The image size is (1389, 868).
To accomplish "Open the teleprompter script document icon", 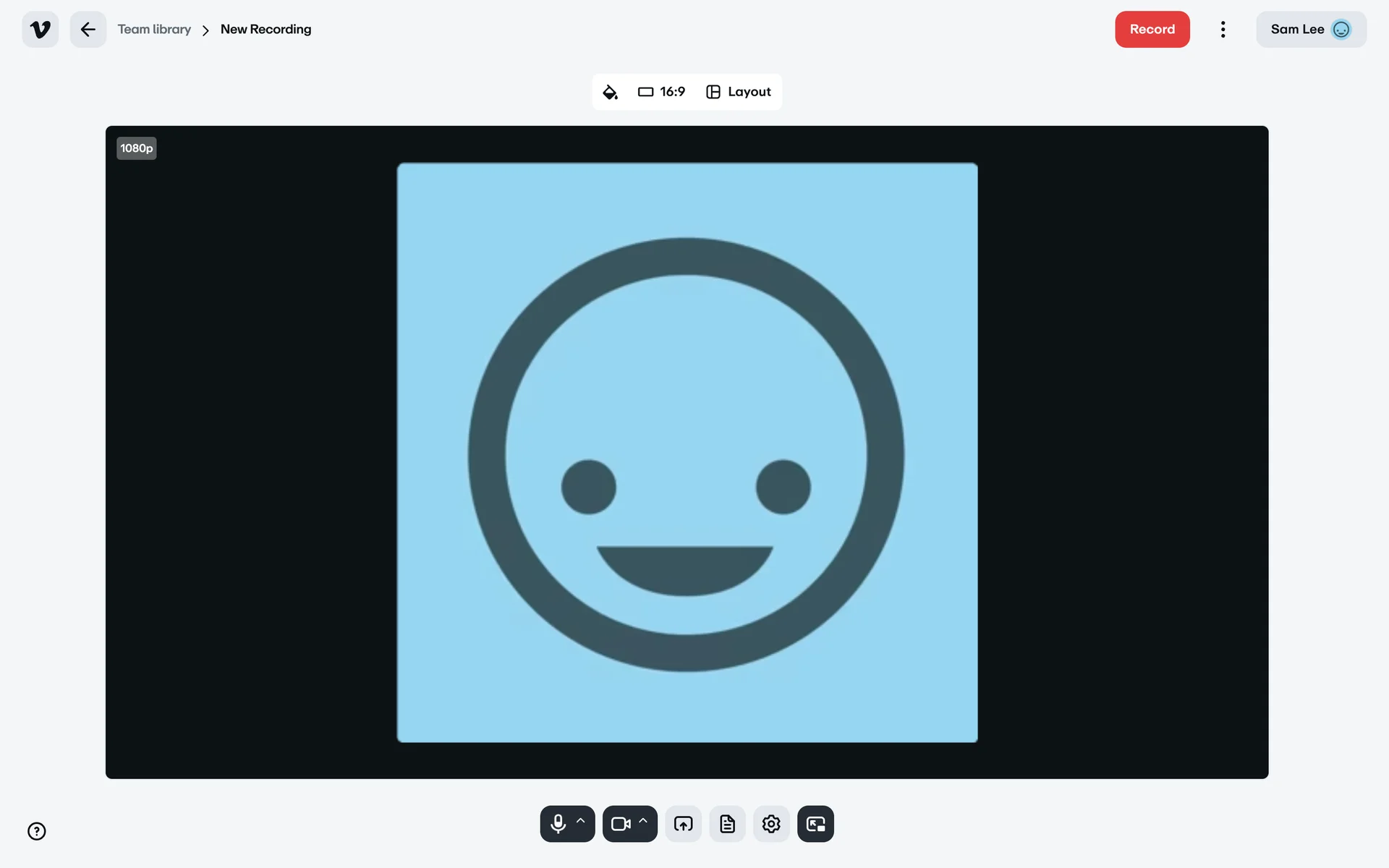I will [x=727, y=824].
